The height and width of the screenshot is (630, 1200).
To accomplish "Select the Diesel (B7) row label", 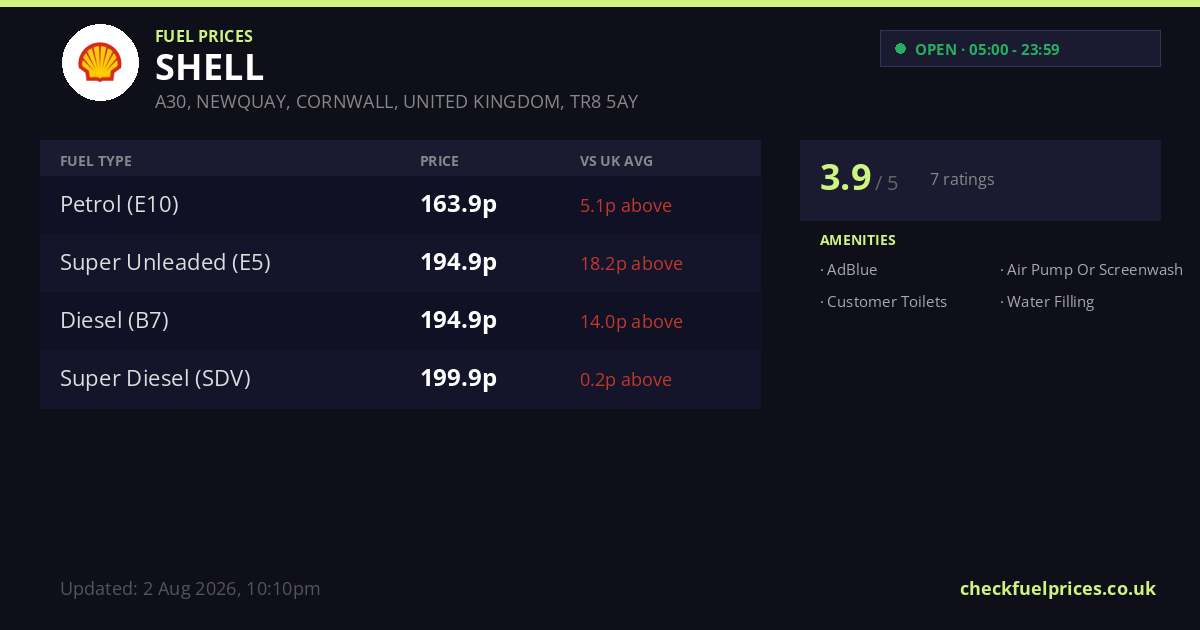I will (x=114, y=321).
